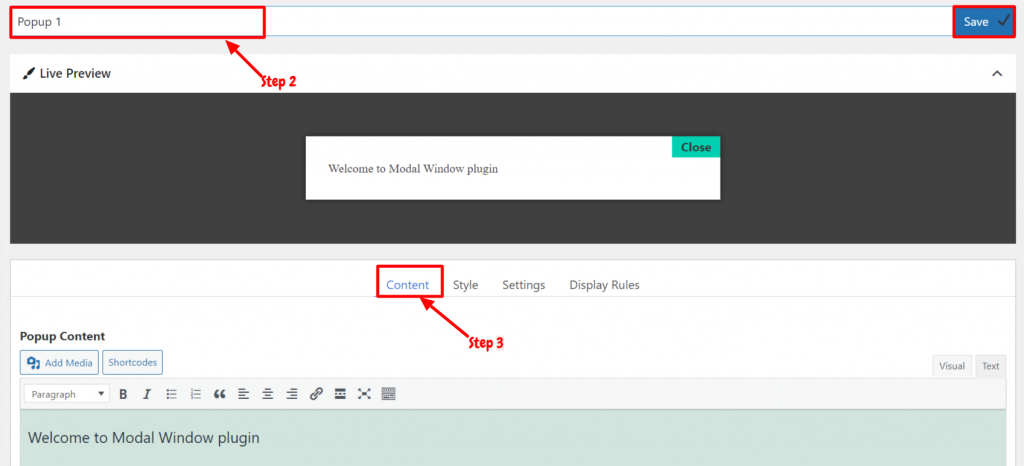Click the 'Popup Content' label
The width and height of the screenshot is (1024, 466).
63,336
